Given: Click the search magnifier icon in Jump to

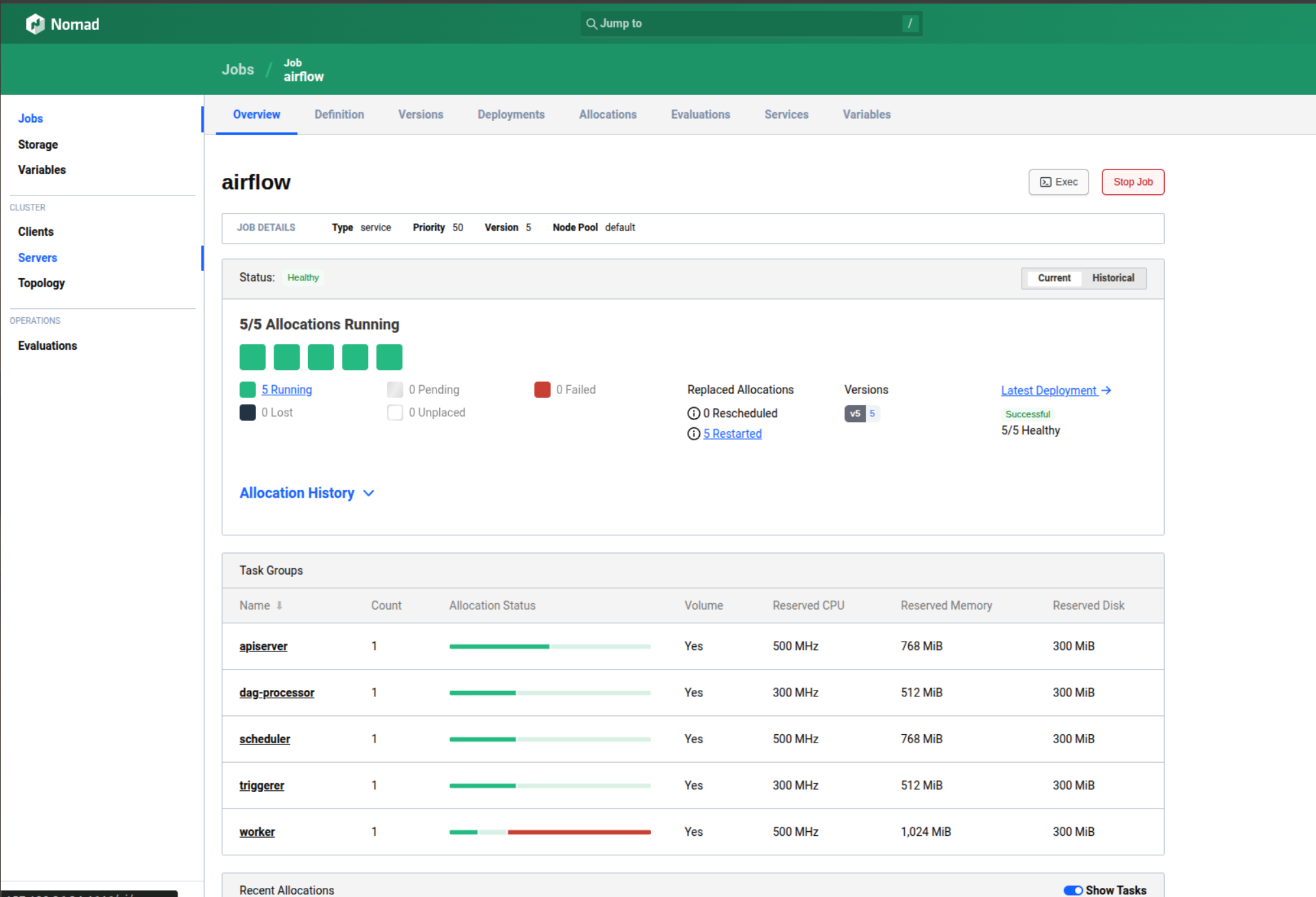Looking at the screenshot, I should 591,23.
